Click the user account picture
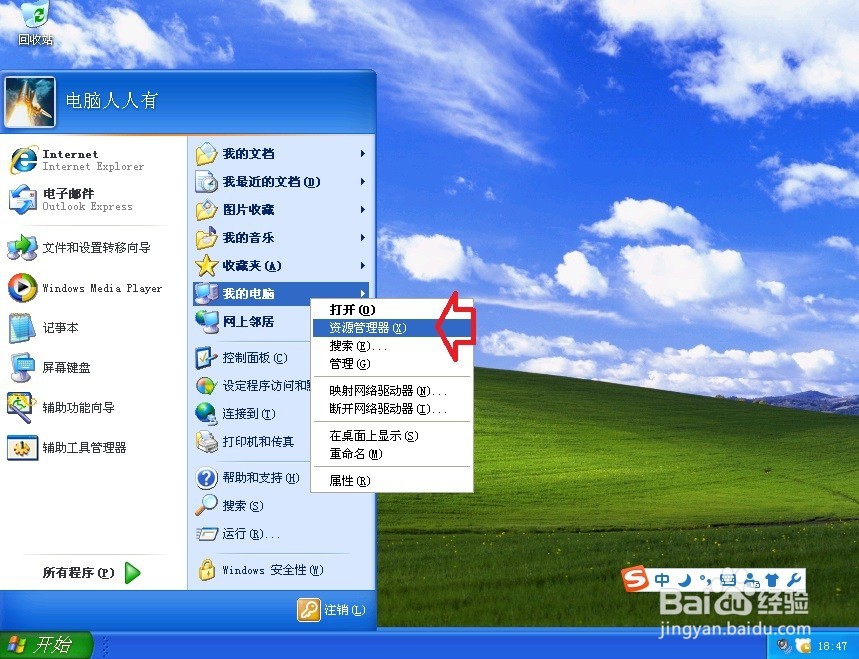Screen dimensions: 859x659 click(30, 102)
